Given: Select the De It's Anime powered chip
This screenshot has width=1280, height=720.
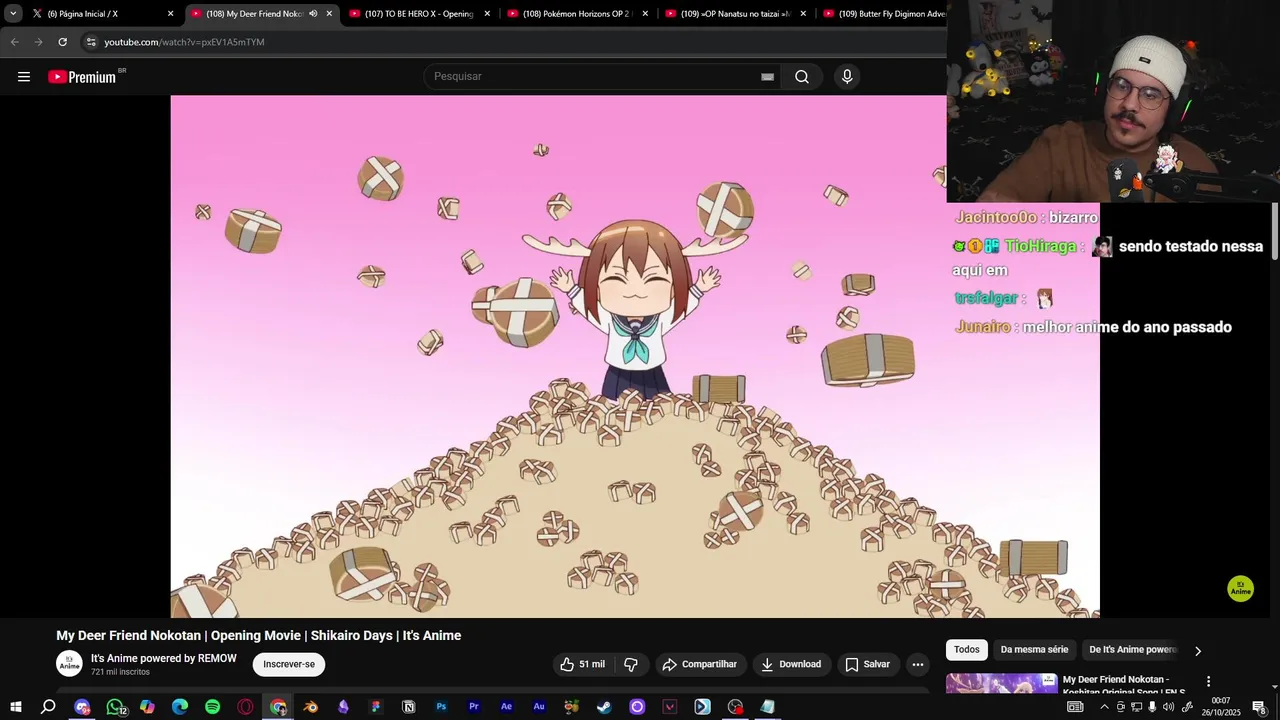Looking at the screenshot, I should 1133,650.
